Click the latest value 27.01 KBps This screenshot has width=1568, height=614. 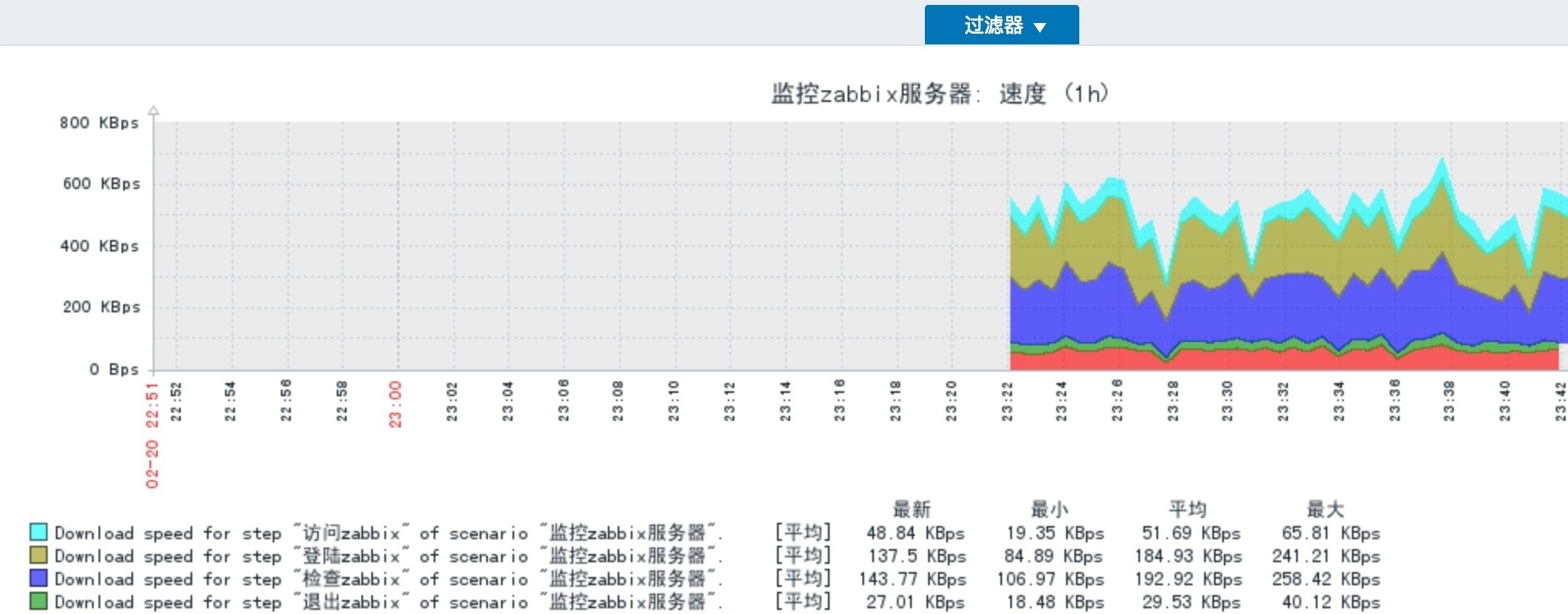[915, 602]
